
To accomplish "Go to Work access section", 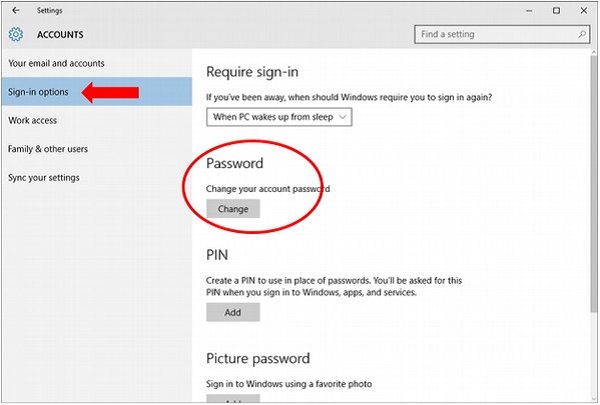I will 33,121.
